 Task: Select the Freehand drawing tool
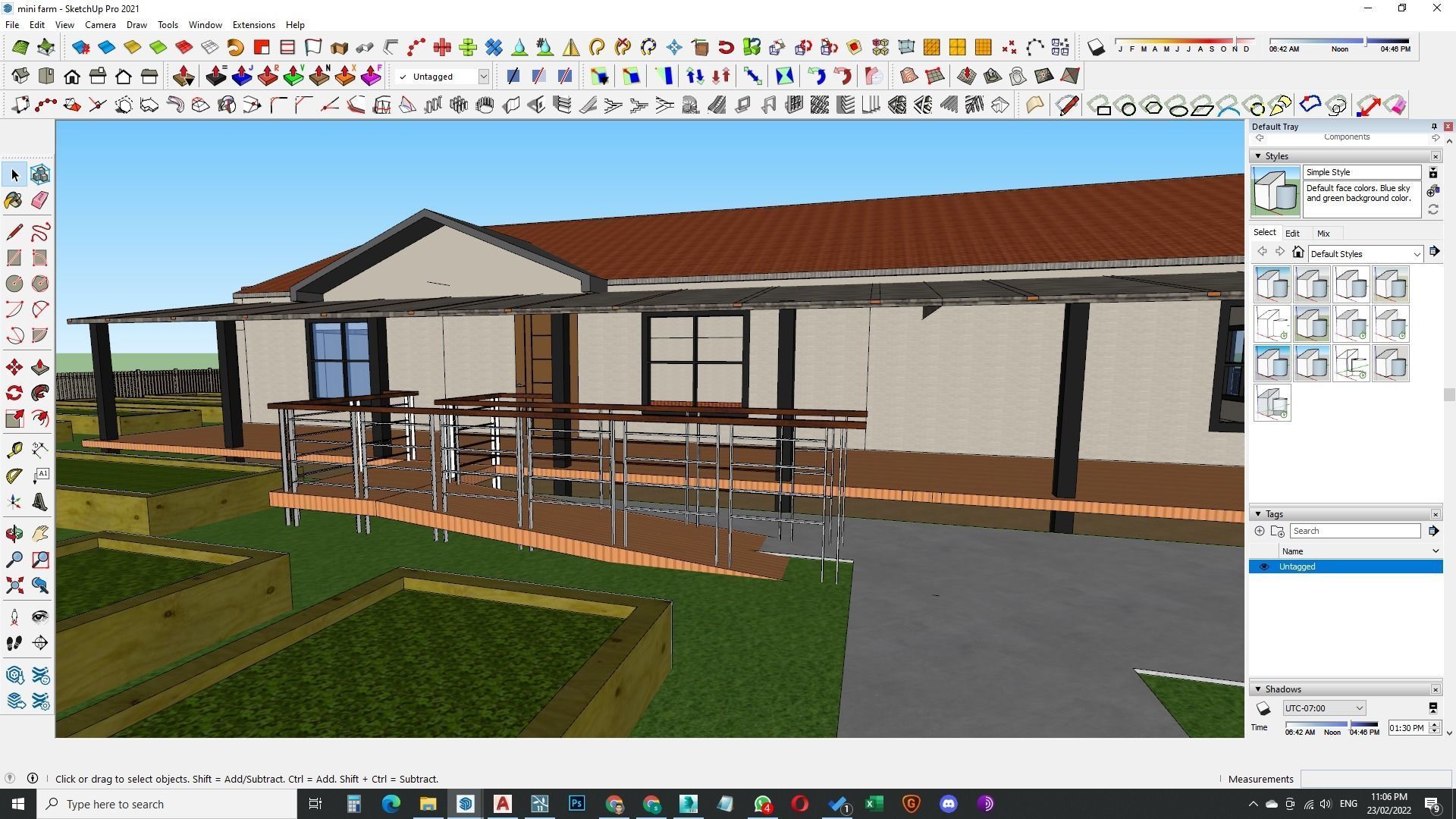[x=39, y=232]
